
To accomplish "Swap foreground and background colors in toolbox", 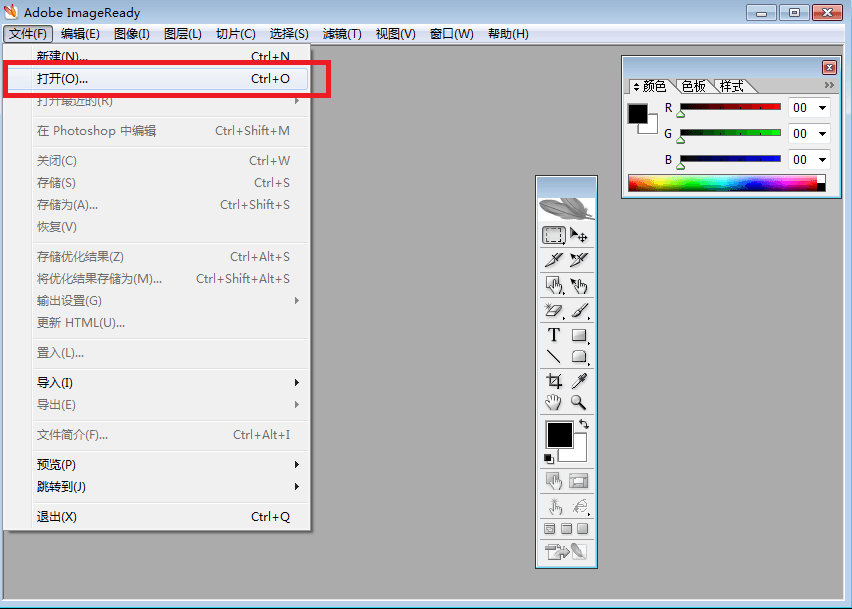I will (x=584, y=424).
